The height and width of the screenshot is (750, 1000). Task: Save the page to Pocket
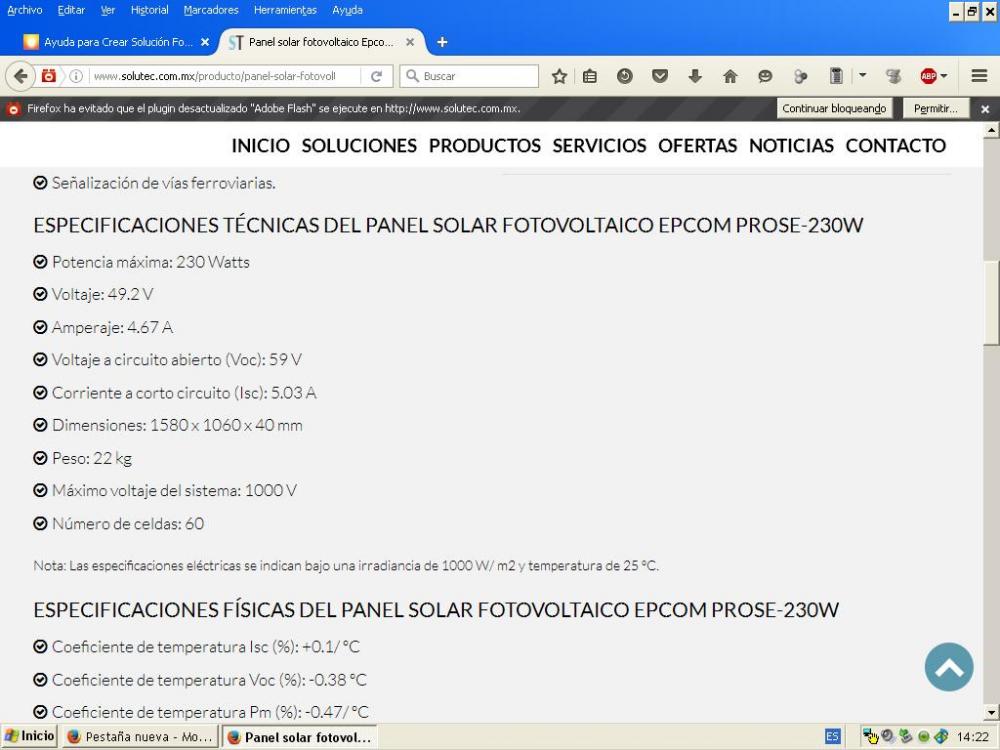[x=660, y=76]
